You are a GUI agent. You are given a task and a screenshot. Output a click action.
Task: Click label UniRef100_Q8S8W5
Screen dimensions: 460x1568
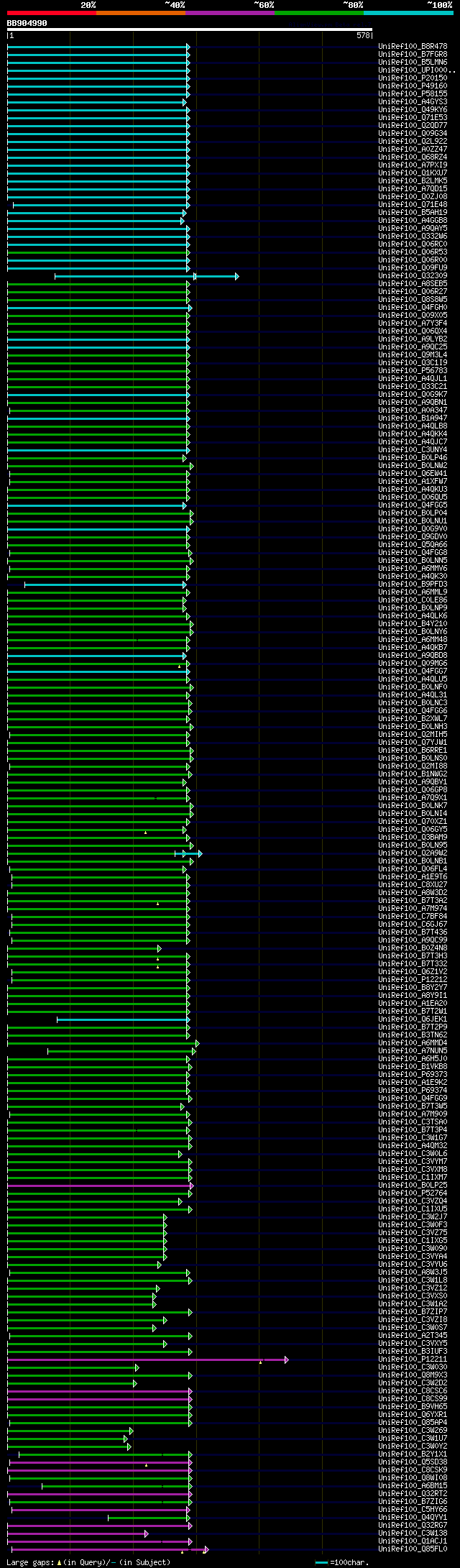coord(413,299)
